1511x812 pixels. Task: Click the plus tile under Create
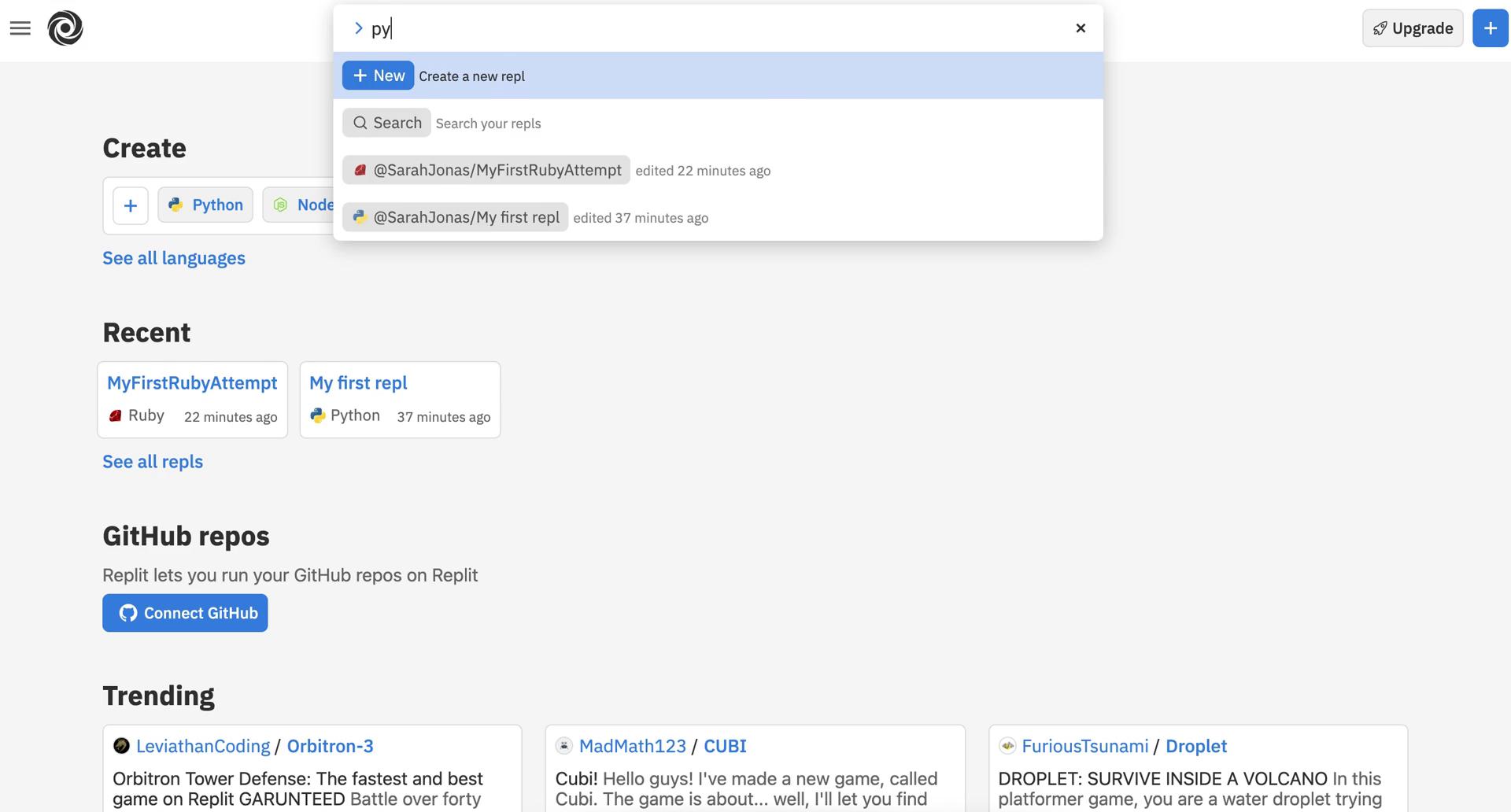coord(130,205)
